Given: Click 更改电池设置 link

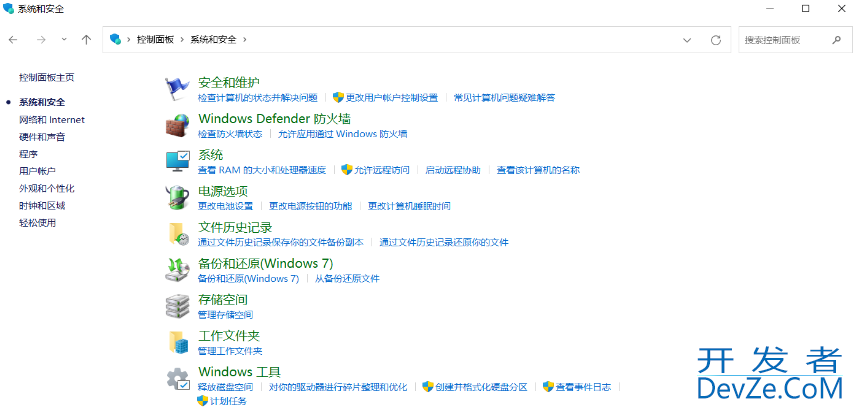Looking at the screenshot, I should point(225,206).
